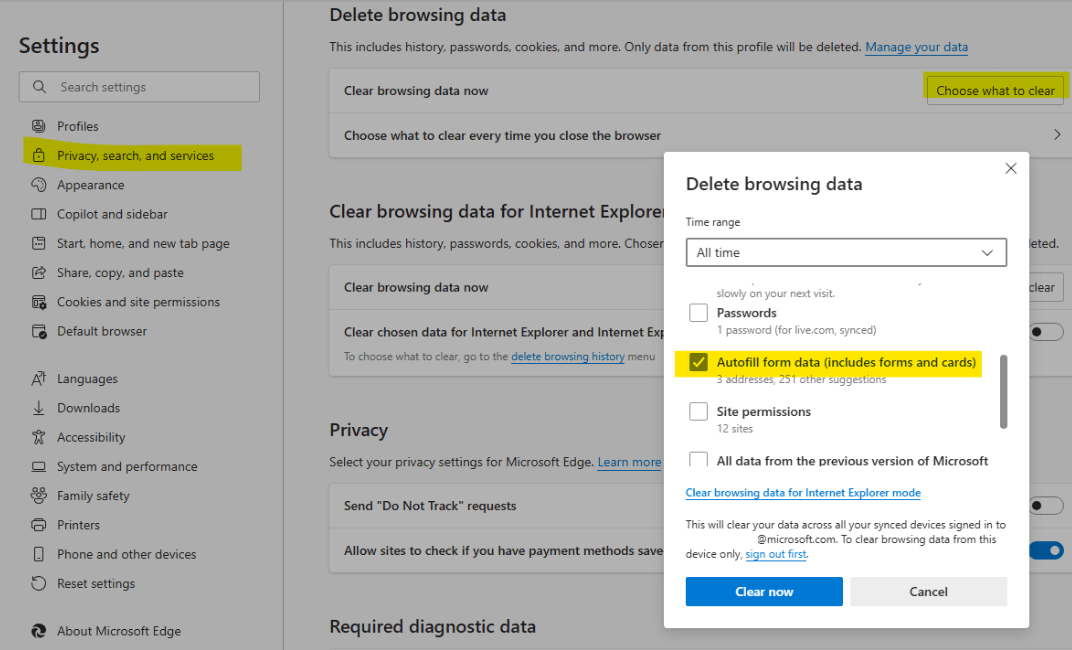
Task: Check the Site permissions box
Action: (697, 411)
